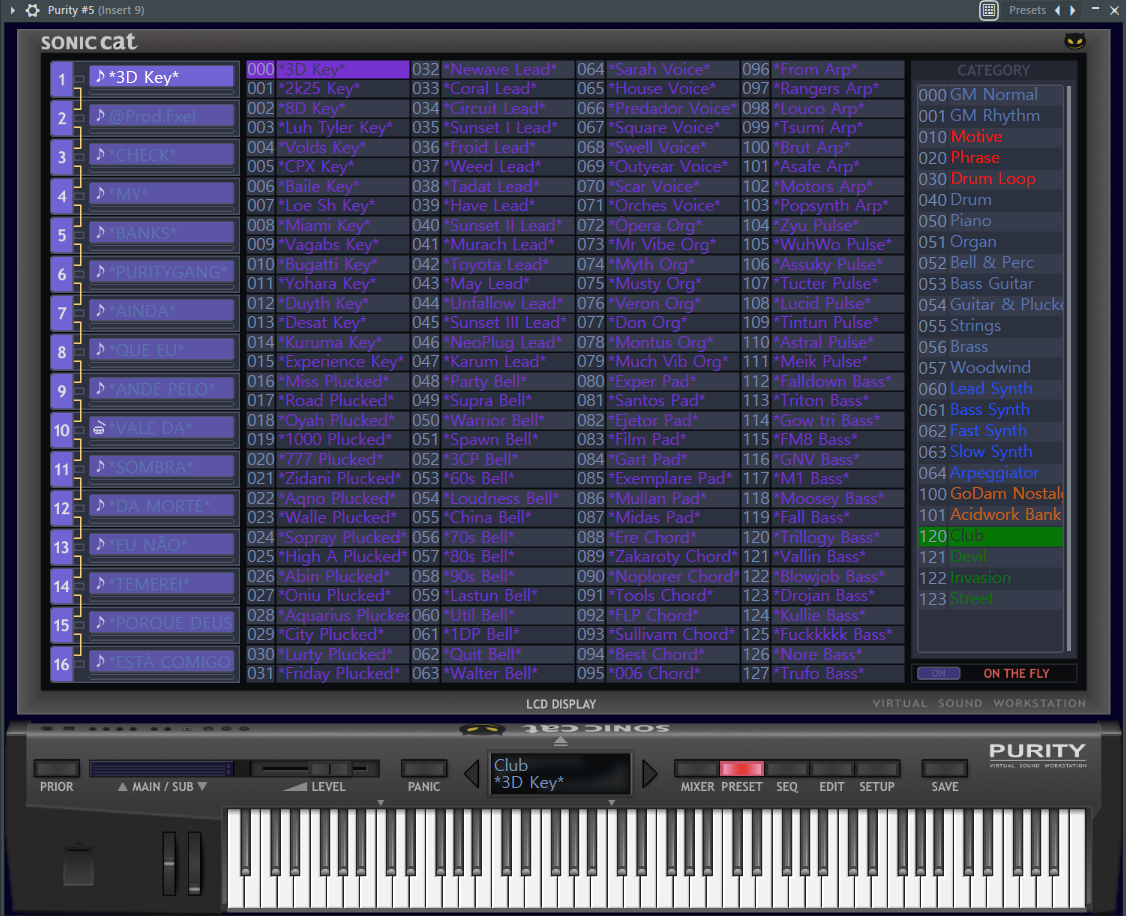Click the MAIN / SUB bar display
Image resolution: width=1126 pixels, height=916 pixels.
click(162, 768)
